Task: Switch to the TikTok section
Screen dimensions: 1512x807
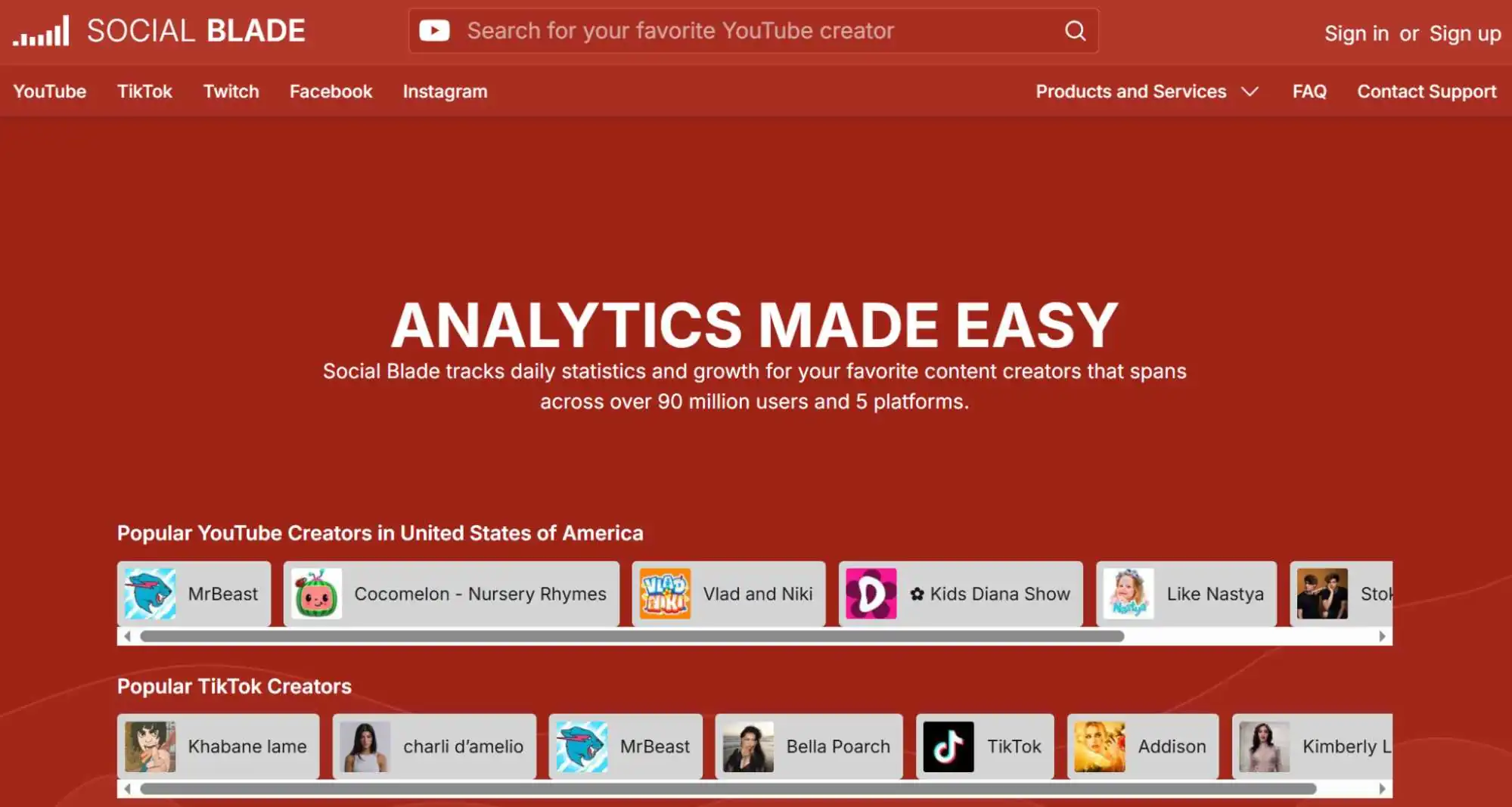Action: [x=144, y=91]
